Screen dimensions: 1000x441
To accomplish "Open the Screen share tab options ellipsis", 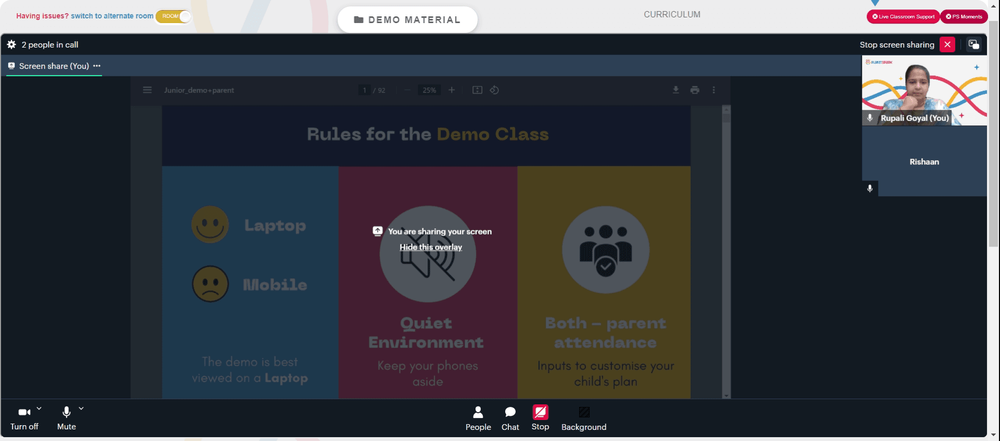I will click(97, 66).
